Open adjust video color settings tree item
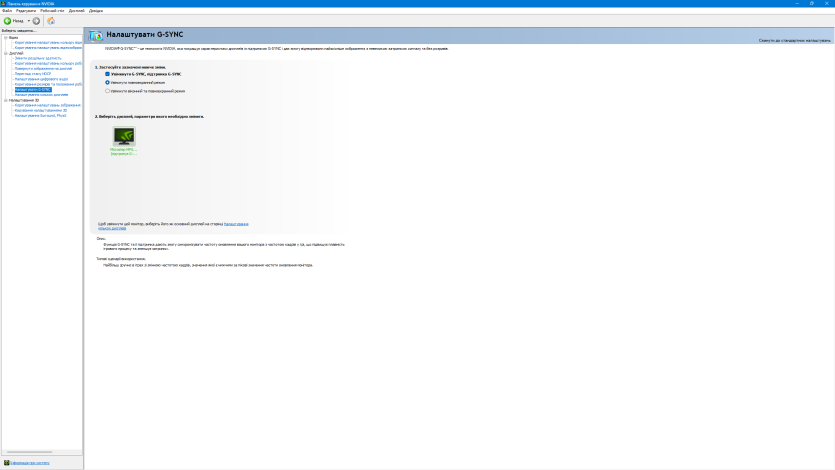The width and height of the screenshot is (835, 470). click(x=48, y=43)
